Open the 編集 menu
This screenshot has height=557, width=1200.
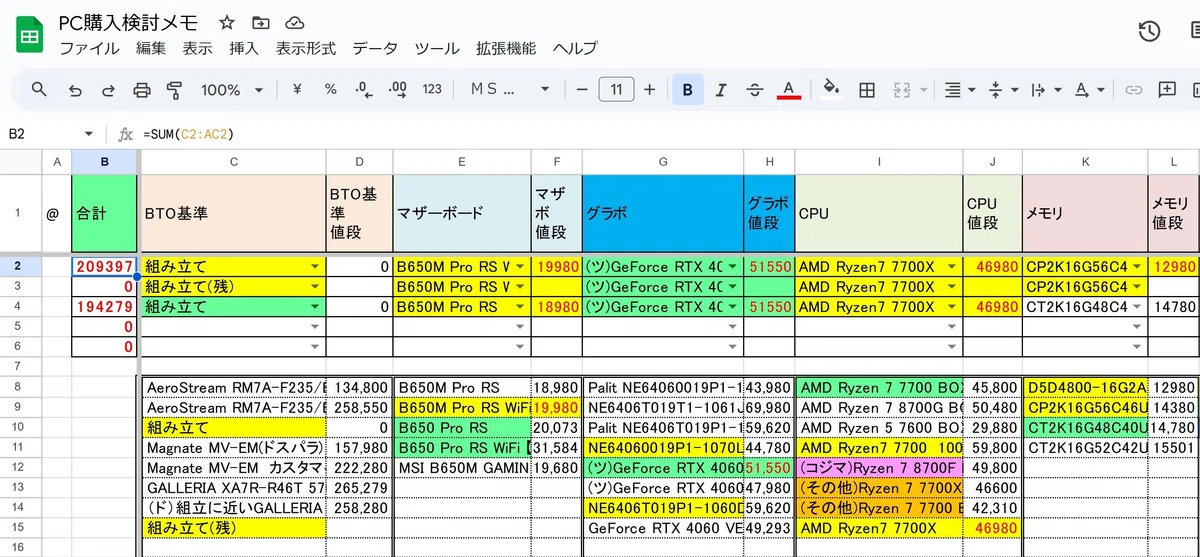click(151, 48)
